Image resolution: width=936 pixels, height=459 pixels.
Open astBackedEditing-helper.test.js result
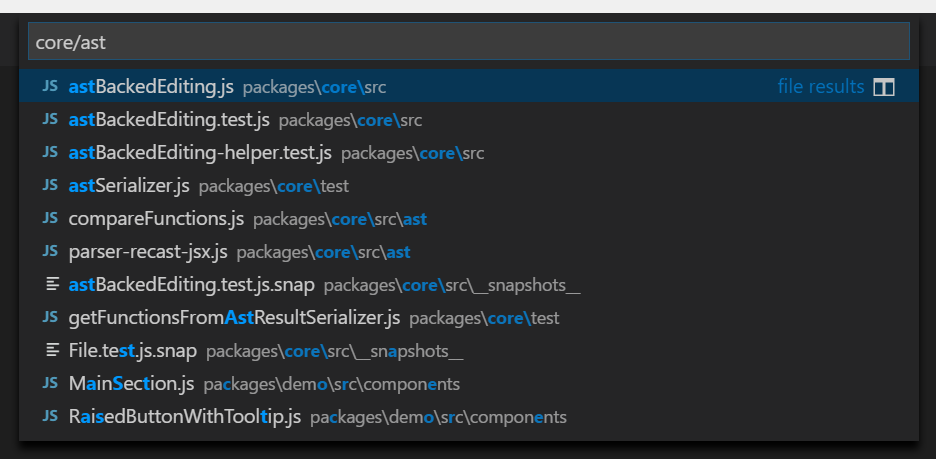pos(469,153)
